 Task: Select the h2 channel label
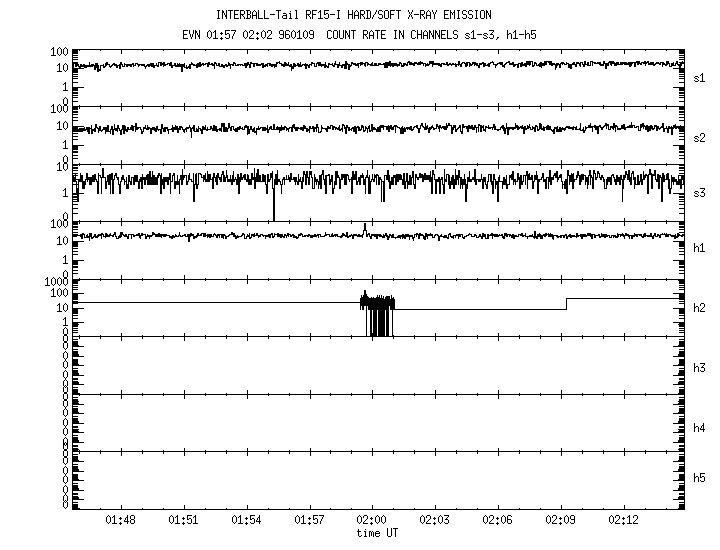[700, 308]
